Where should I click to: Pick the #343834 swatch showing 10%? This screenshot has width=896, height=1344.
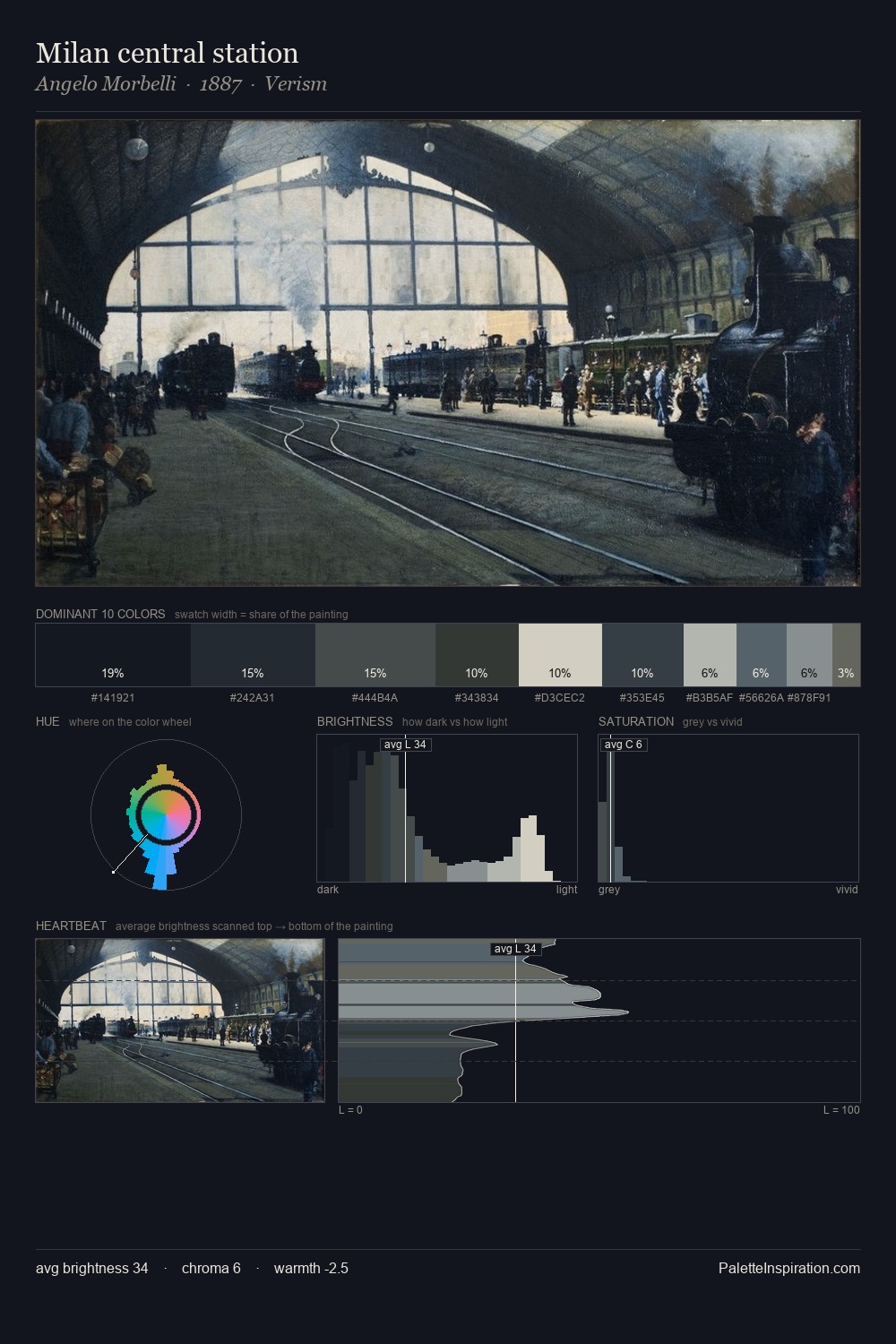pos(477,655)
